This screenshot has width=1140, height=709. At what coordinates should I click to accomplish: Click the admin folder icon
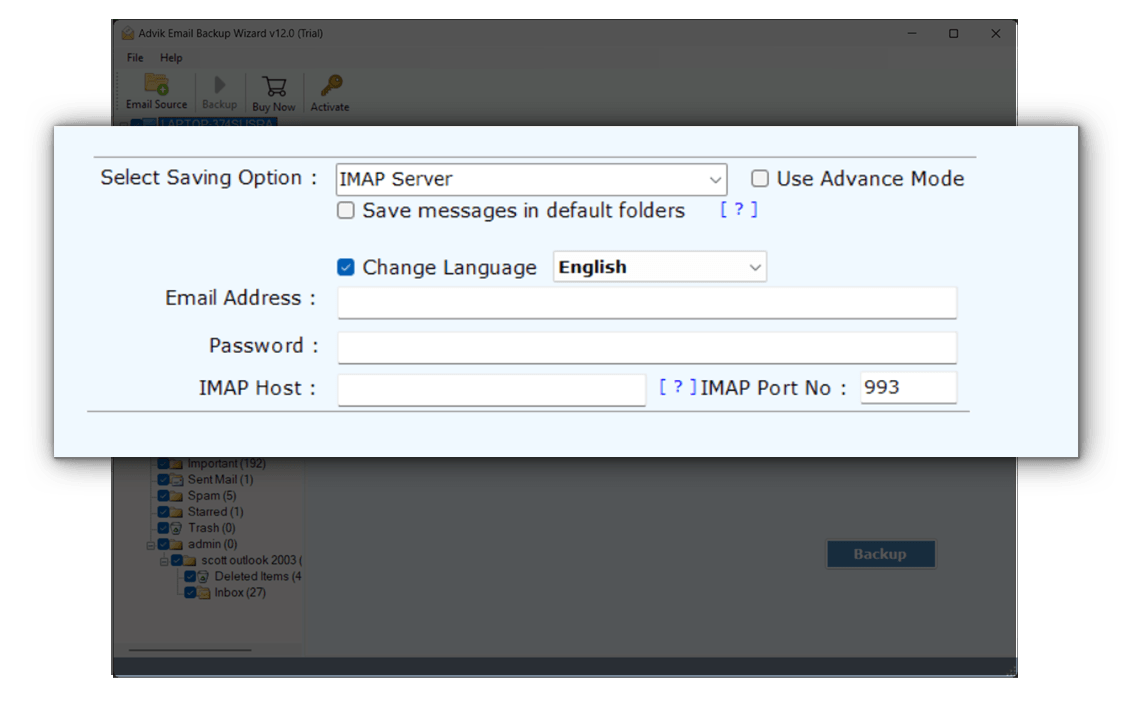click(177, 545)
